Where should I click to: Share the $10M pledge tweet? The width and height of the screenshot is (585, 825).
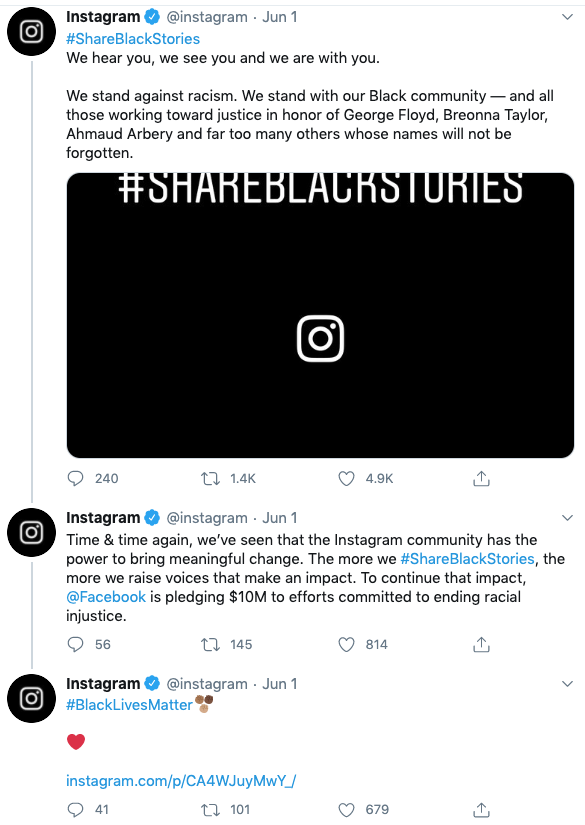point(481,644)
